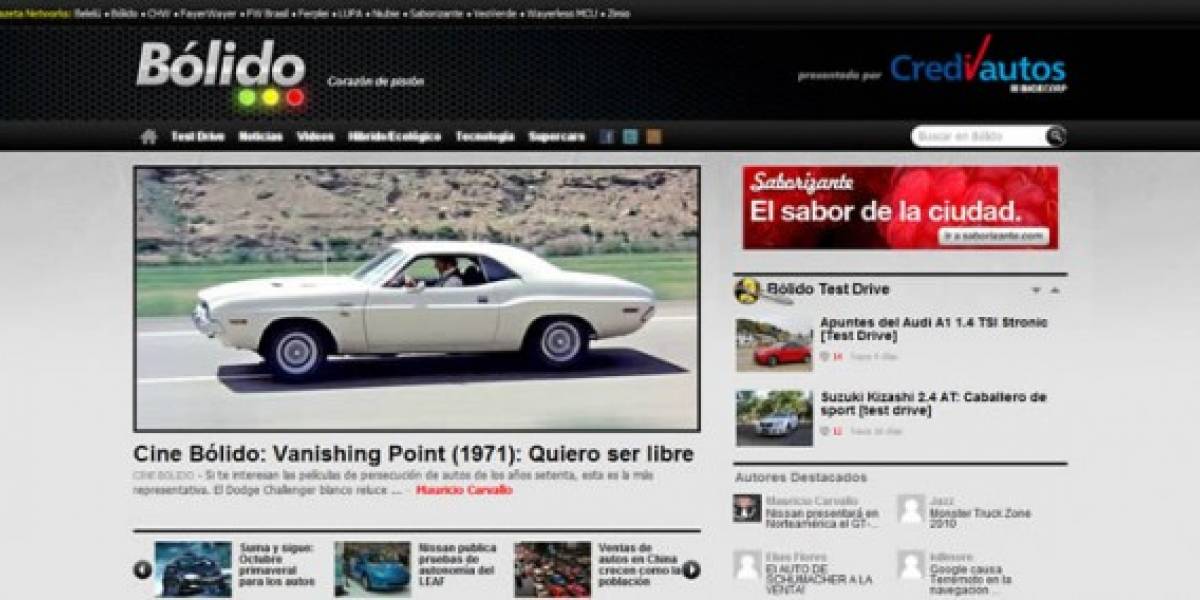Viewport: 1200px width, 600px height.
Task: Click the CINE BOLIDO category tag
Action: (163, 476)
